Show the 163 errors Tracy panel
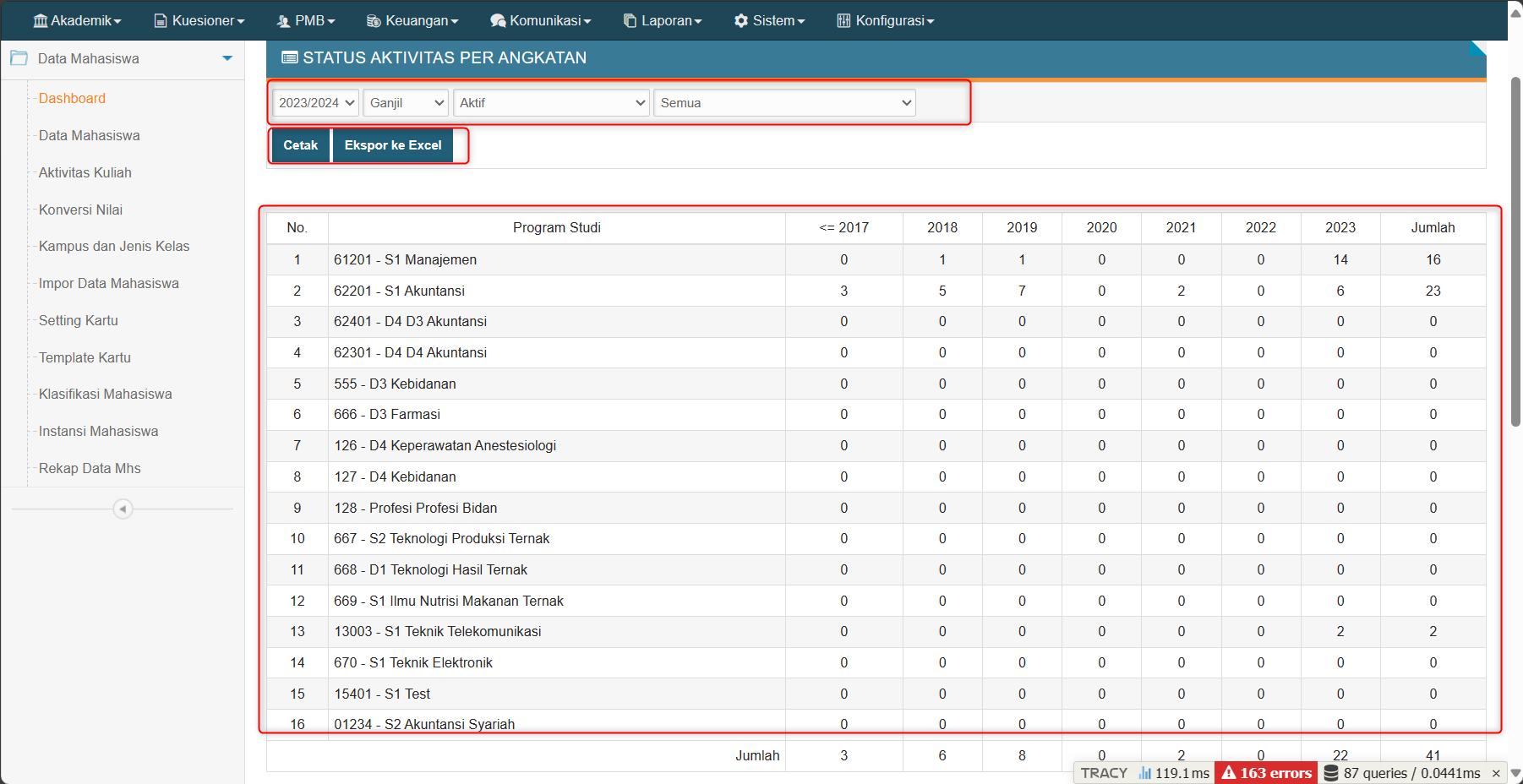Image resolution: width=1523 pixels, height=784 pixels. pyautogui.click(x=1266, y=773)
